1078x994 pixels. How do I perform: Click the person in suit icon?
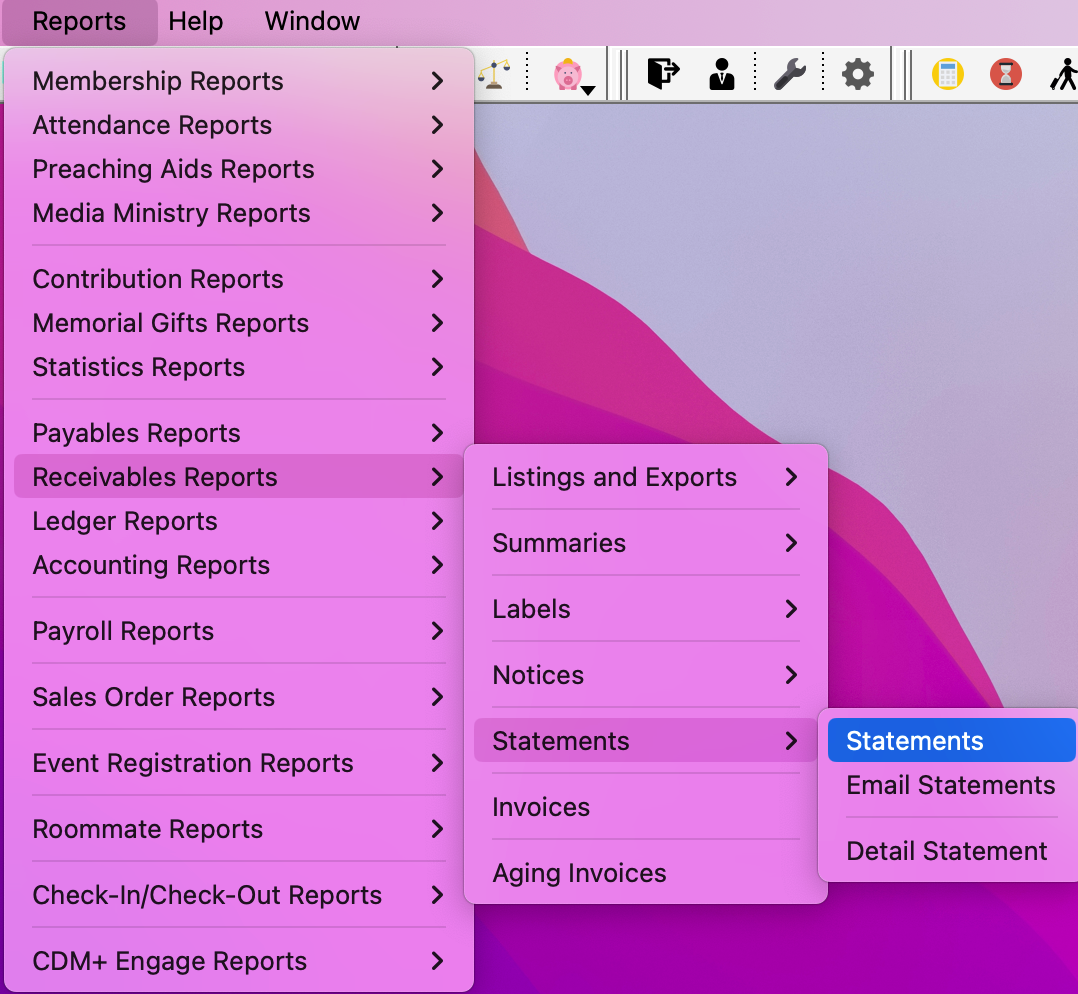pos(721,74)
